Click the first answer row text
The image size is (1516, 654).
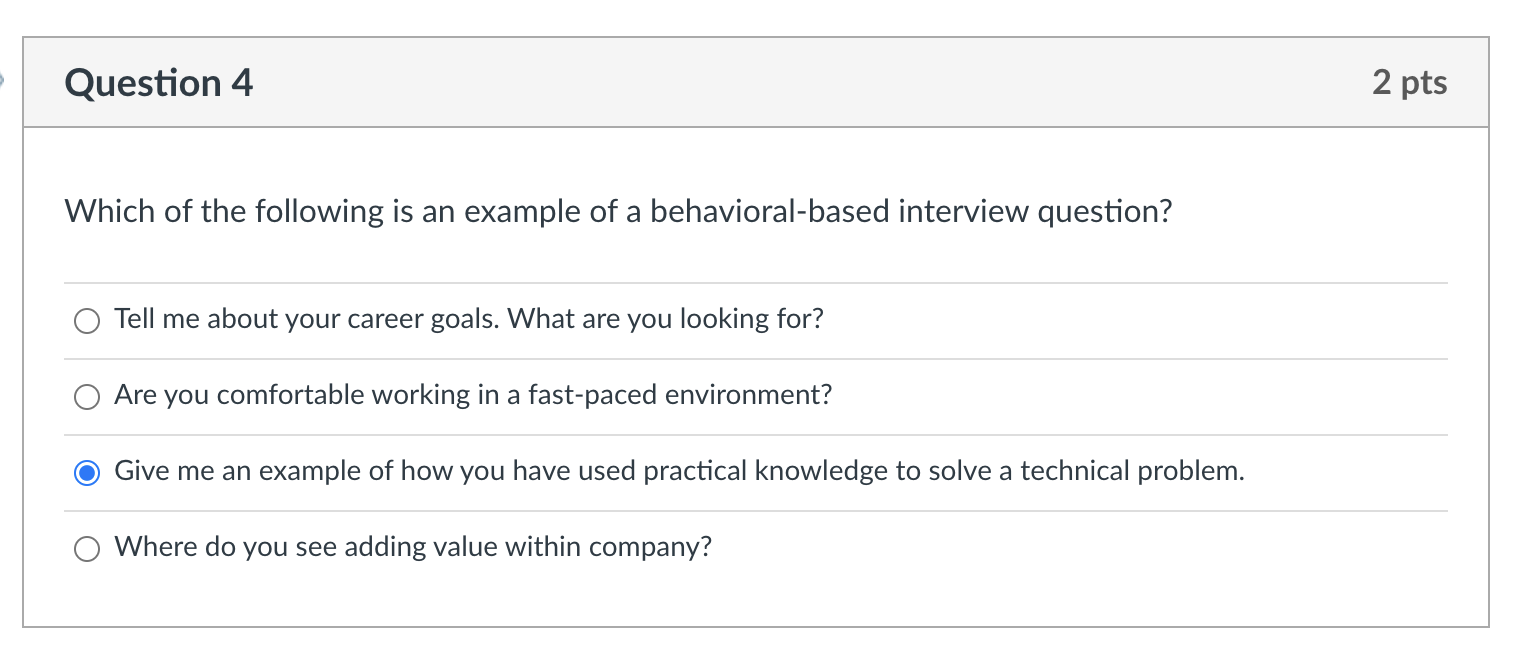[x=468, y=319]
